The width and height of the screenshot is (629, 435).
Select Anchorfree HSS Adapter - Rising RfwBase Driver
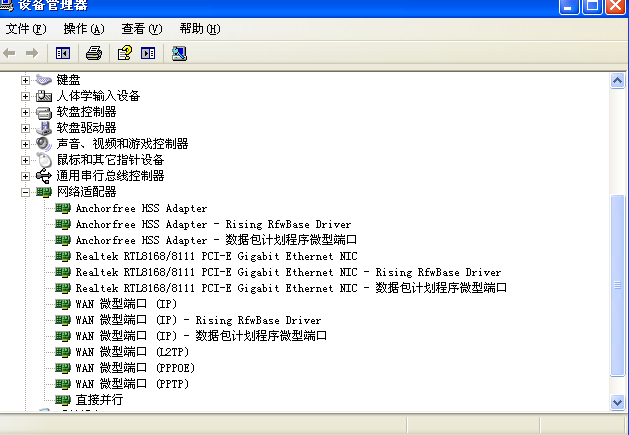pos(213,224)
